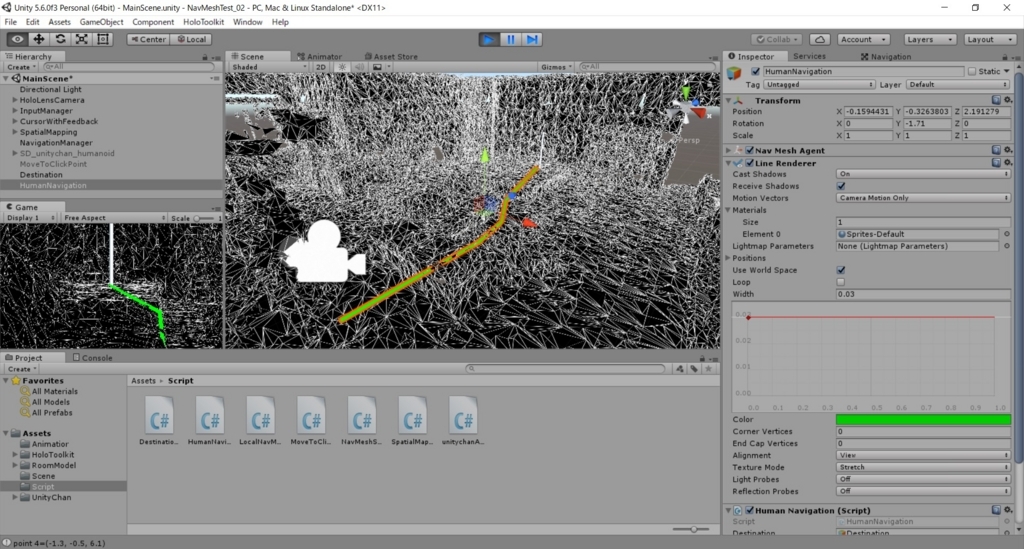Open the green Color swatch
The width and height of the screenshot is (1024, 549).
coord(923,419)
